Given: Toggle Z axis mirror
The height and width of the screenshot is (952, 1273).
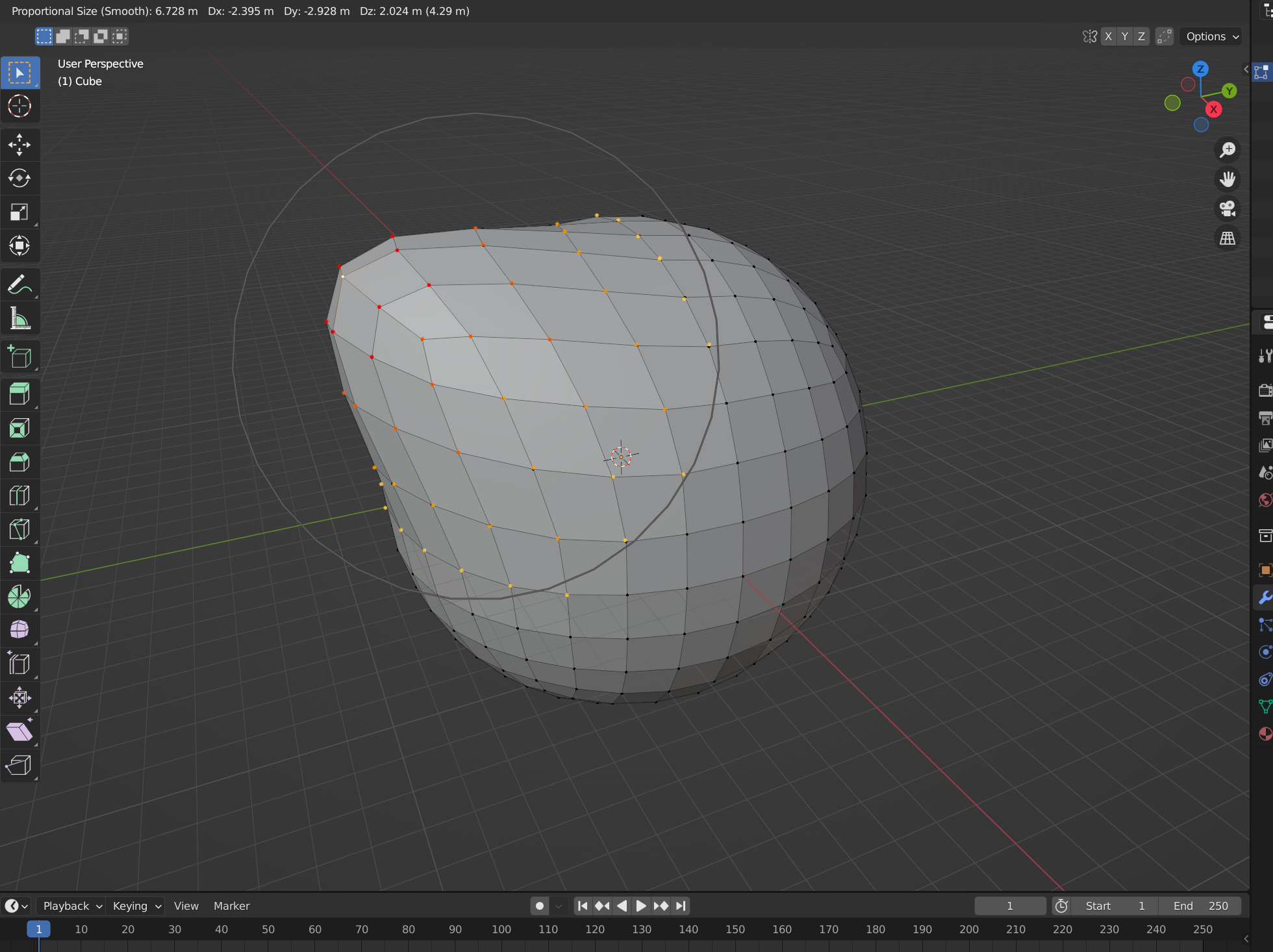Looking at the screenshot, I should point(1141,36).
